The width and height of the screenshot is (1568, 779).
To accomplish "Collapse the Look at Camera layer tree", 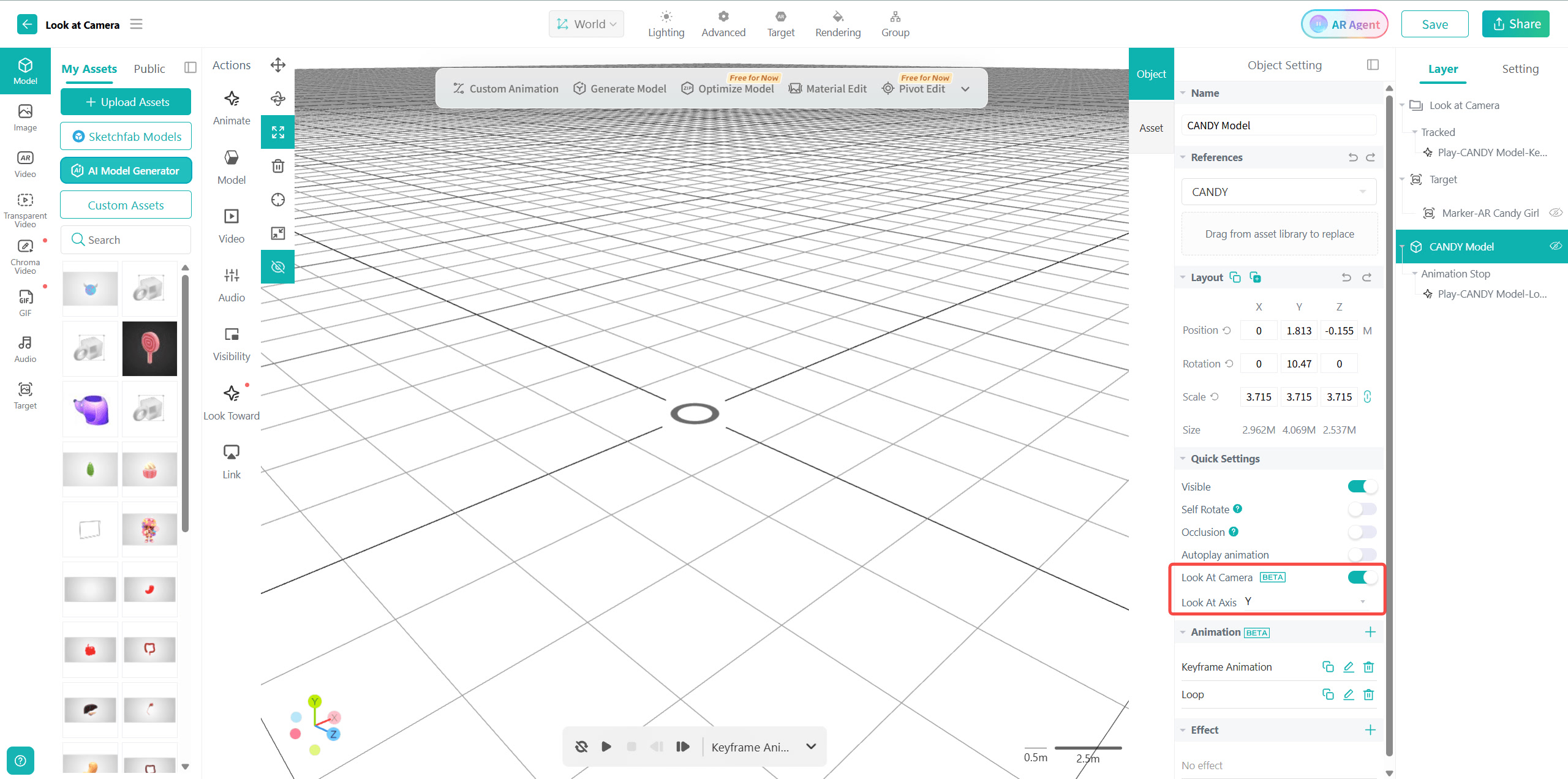I will point(1402,105).
